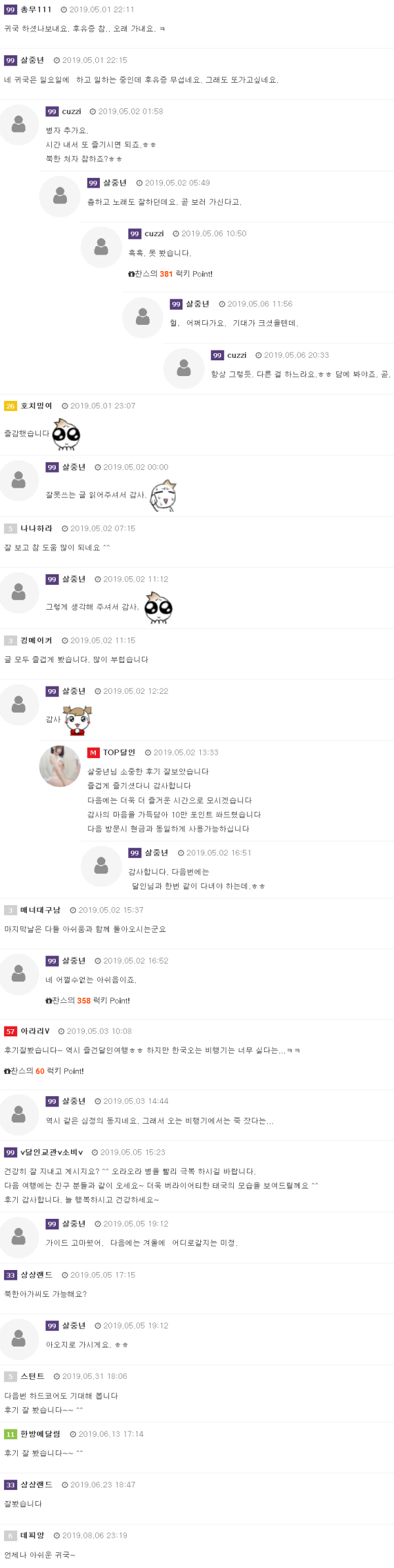Image resolution: width=394 pixels, height=1568 pixels.
Task: Click the pigtail girl sticker after 감사
Action: pos(77,720)
